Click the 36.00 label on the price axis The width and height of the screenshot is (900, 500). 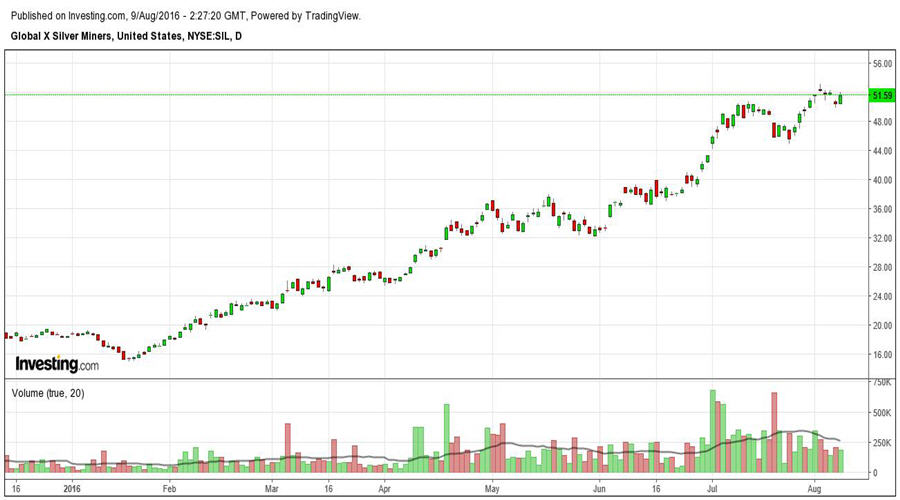(x=882, y=209)
